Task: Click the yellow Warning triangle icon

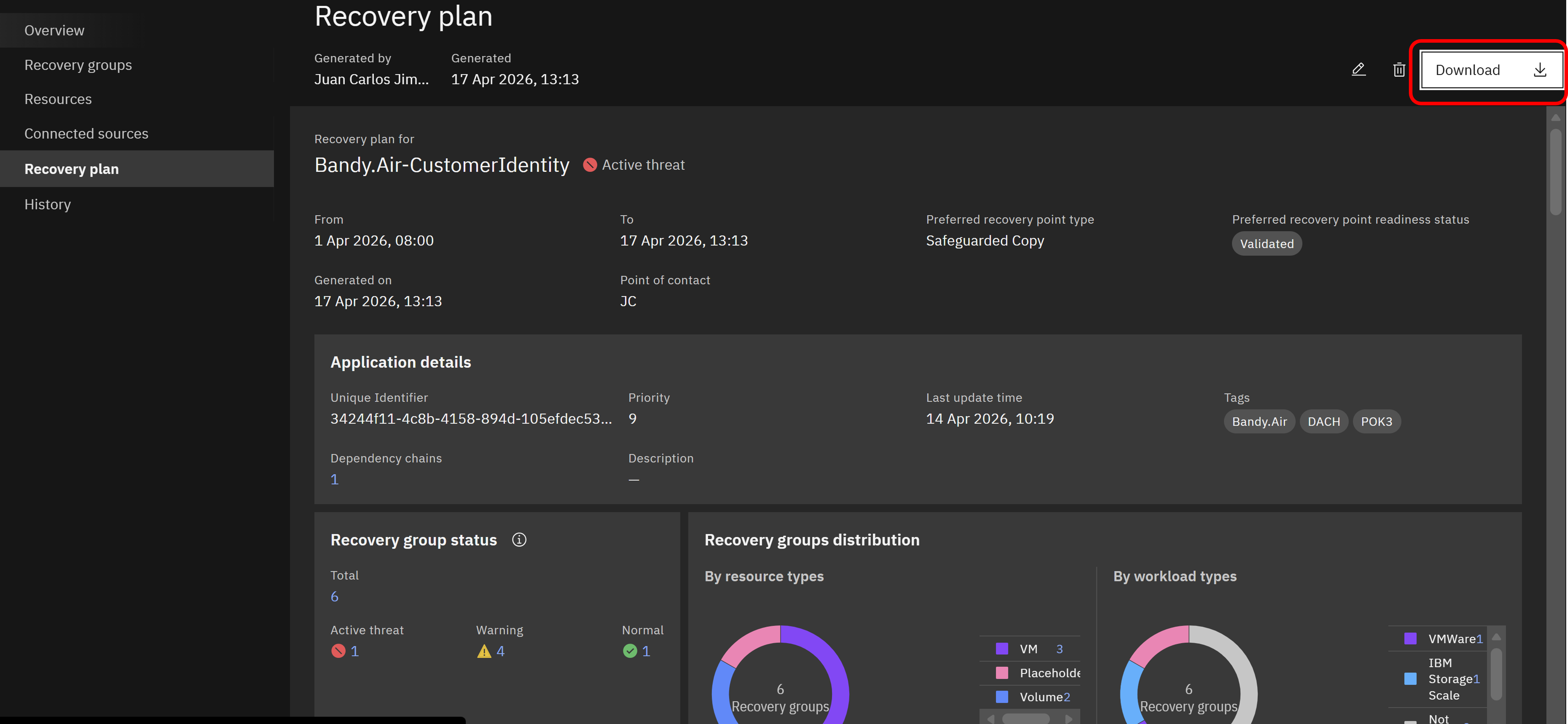Action: pyautogui.click(x=484, y=652)
